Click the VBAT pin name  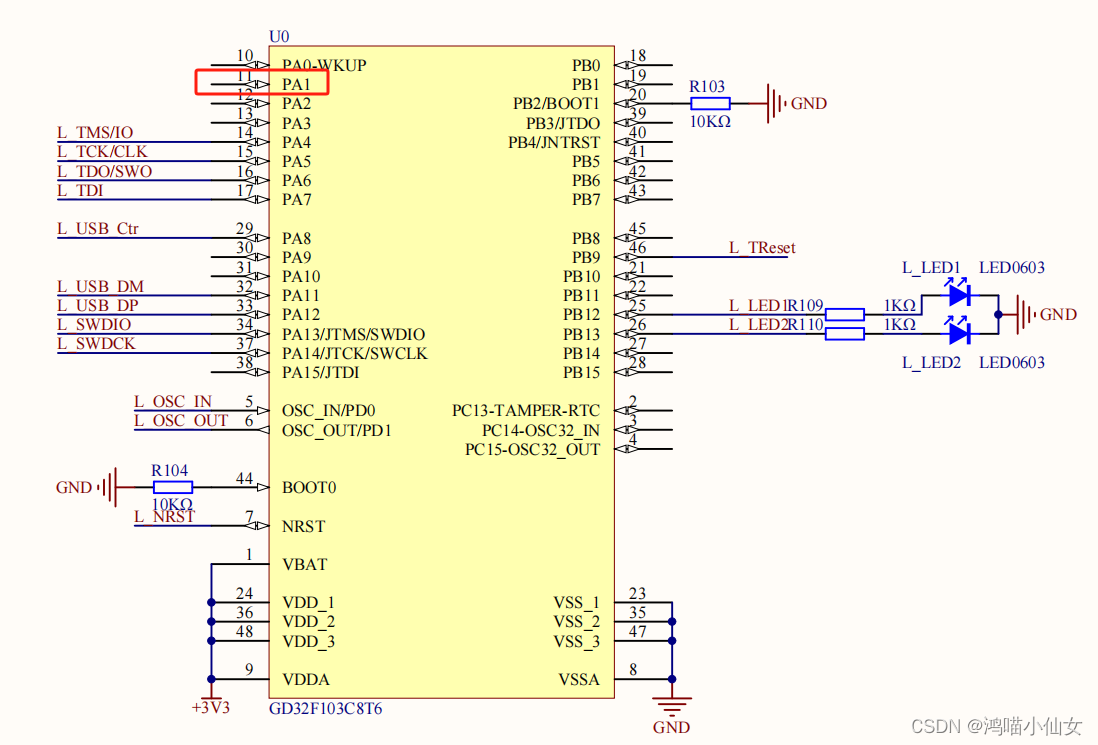click(x=305, y=564)
